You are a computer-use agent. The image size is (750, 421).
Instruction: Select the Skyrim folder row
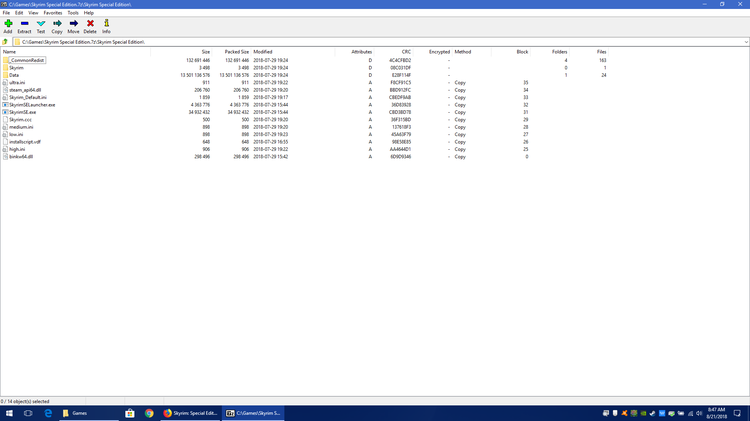[304, 68]
